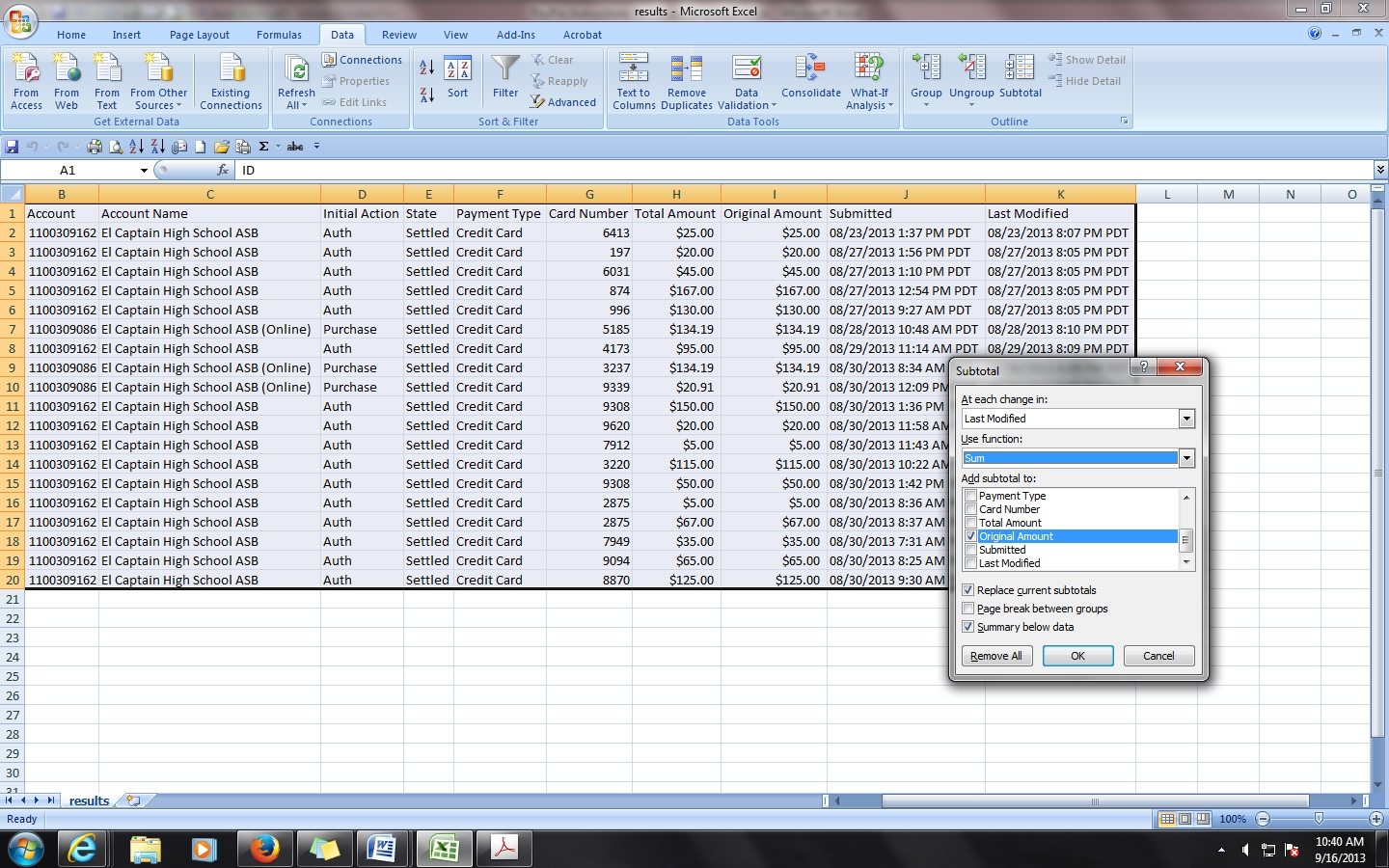This screenshot has width=1389, height=868.
Task: Click the Insert Function fx icon
Action: pos(223,170)
